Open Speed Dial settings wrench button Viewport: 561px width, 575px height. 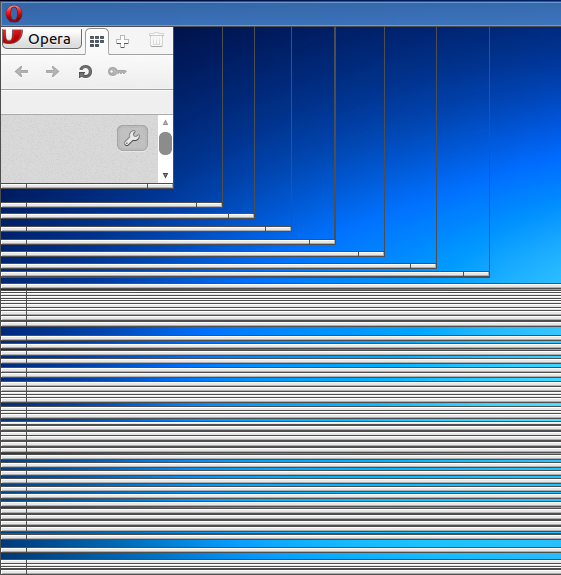click(132, 138)
